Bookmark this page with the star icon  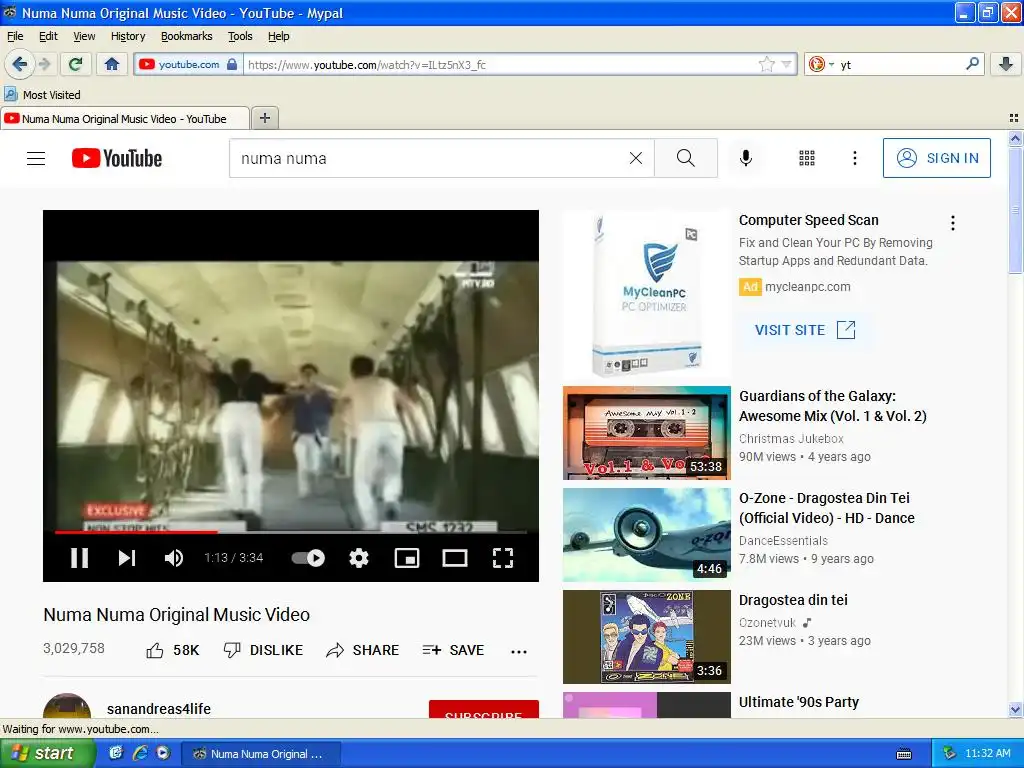[x=766, y=64]
